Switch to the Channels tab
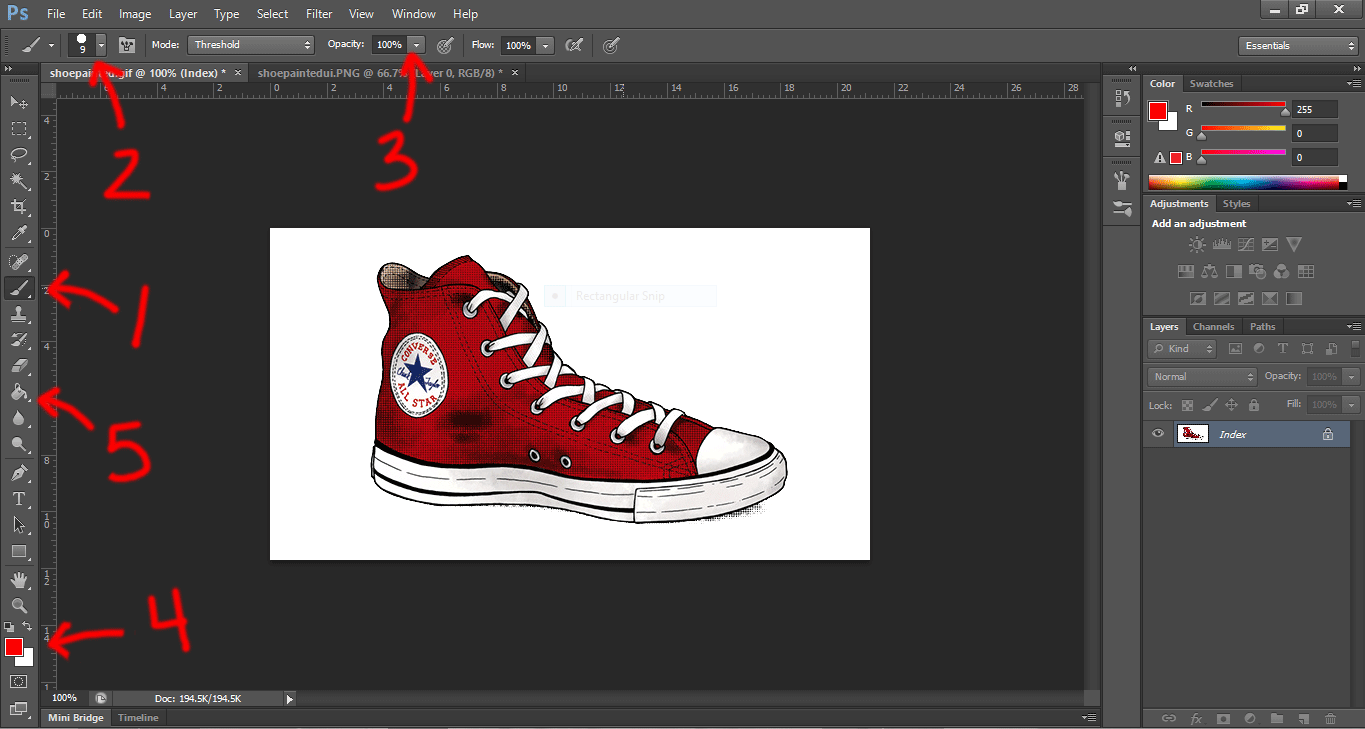Screen dimensions: 1365x729 coord(1213,327)
